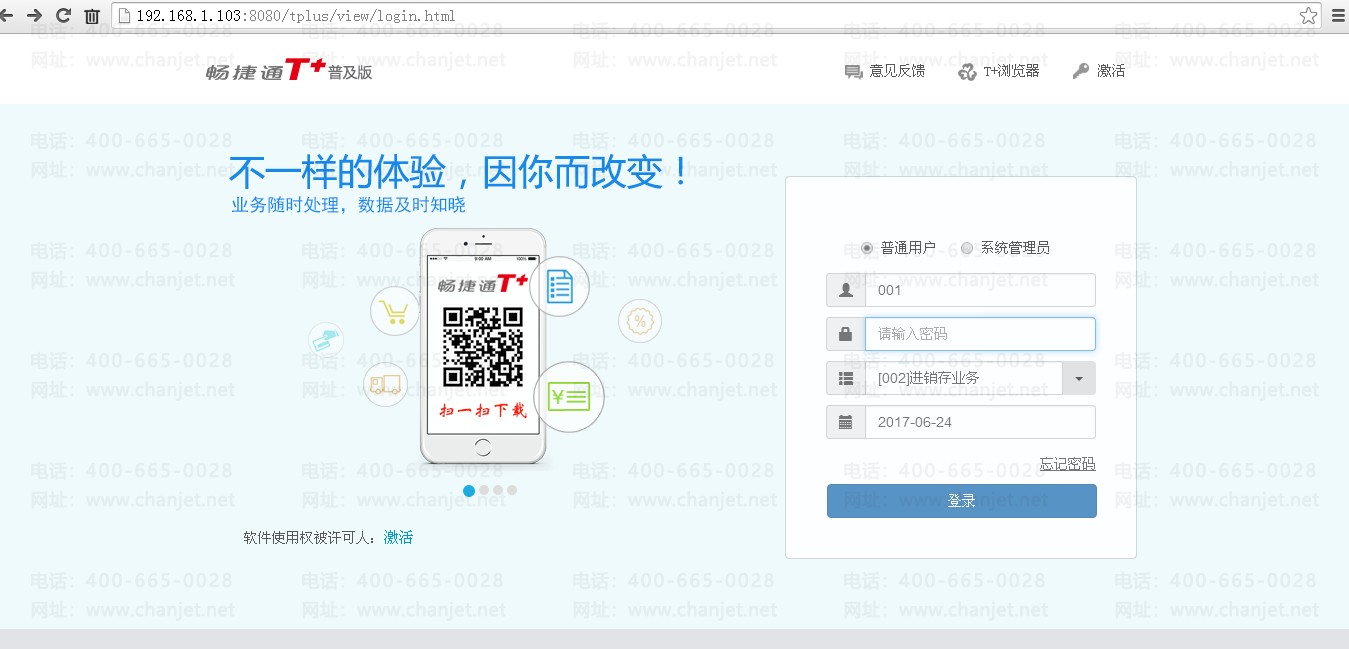Click the dropdown arrow beside account set

(x=1079, y=378)
